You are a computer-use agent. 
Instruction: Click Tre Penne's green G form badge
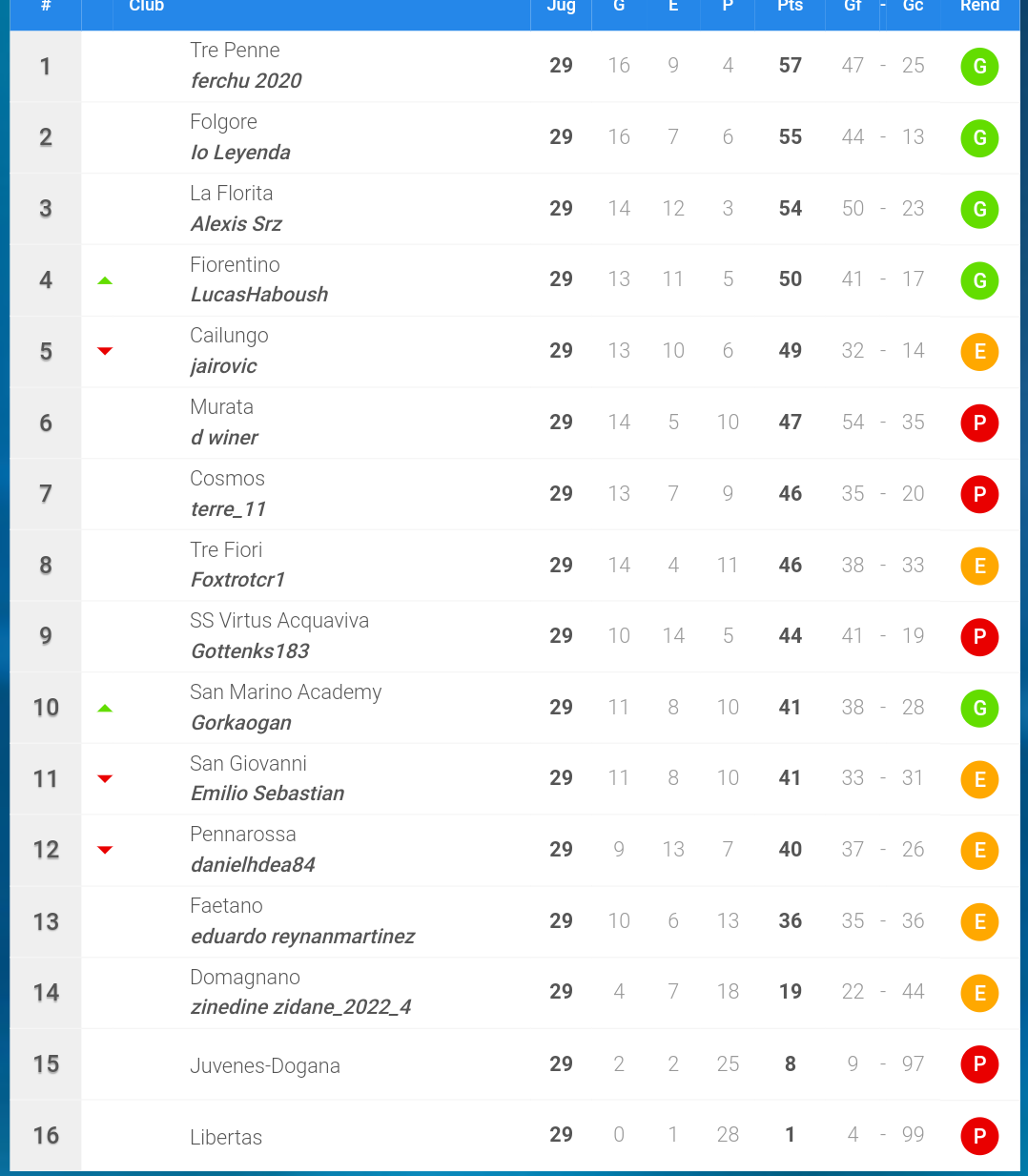979,67
